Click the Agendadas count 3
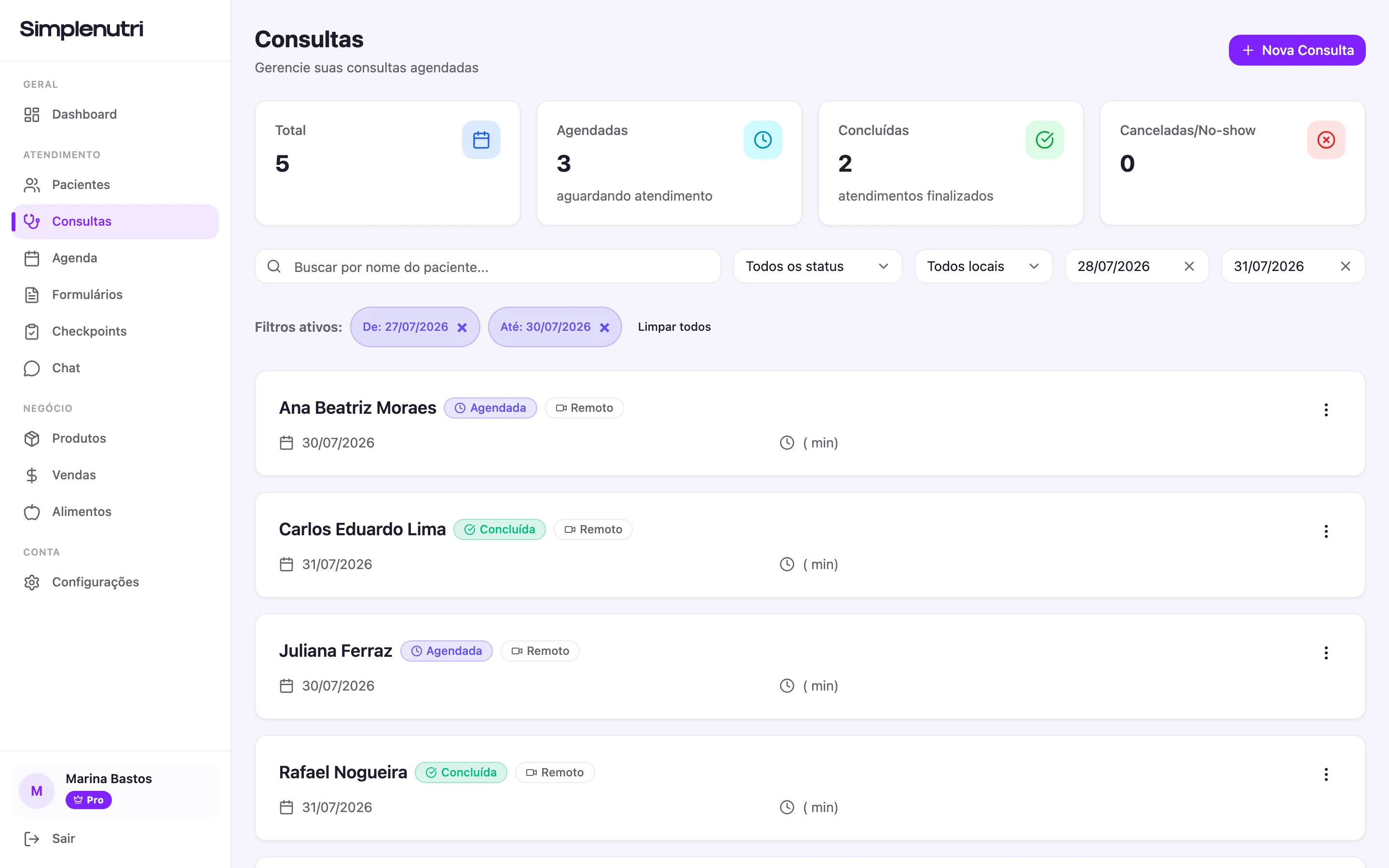Viewport: 1389px width, 868px height. click(x=564, y=164)
